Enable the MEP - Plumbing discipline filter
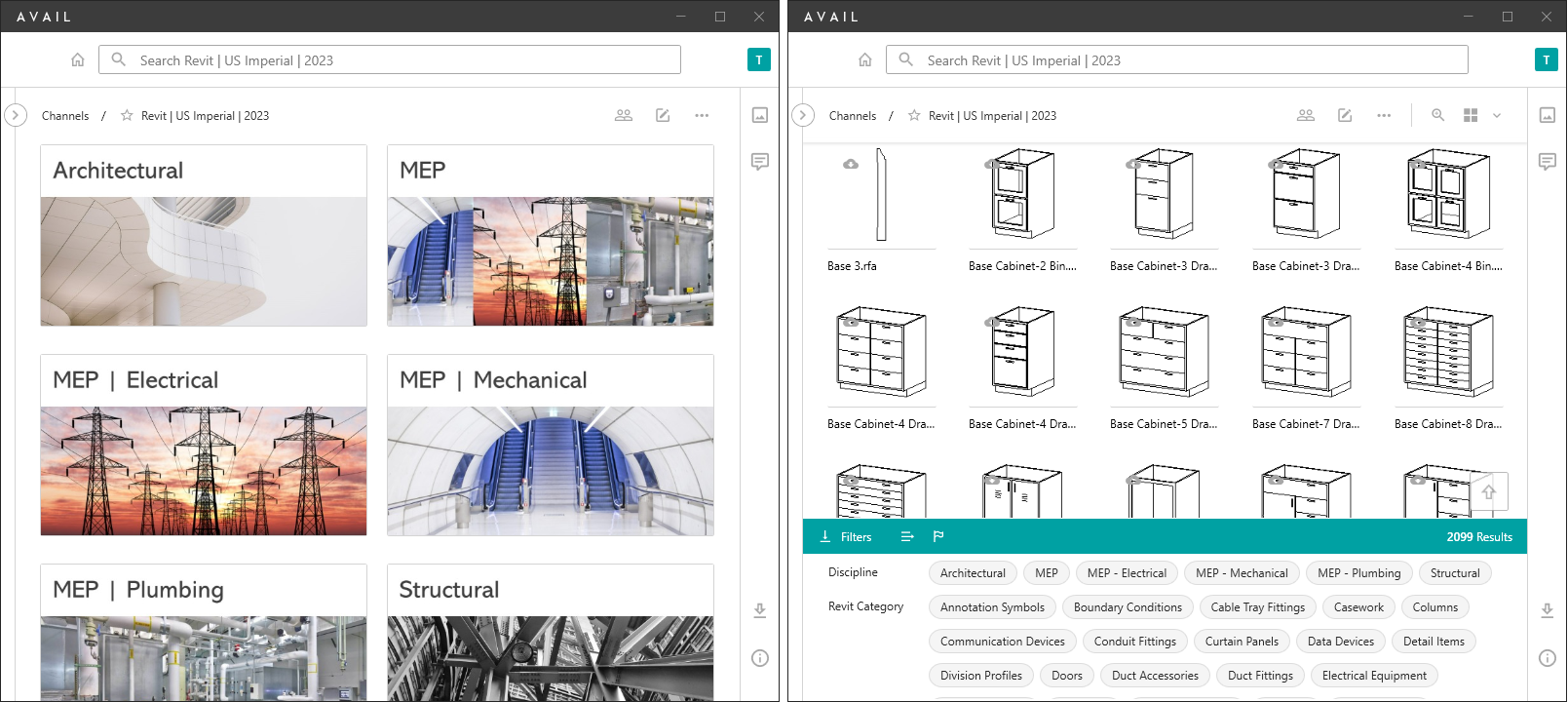1568x702 pixels. [x=1358, y=573]
